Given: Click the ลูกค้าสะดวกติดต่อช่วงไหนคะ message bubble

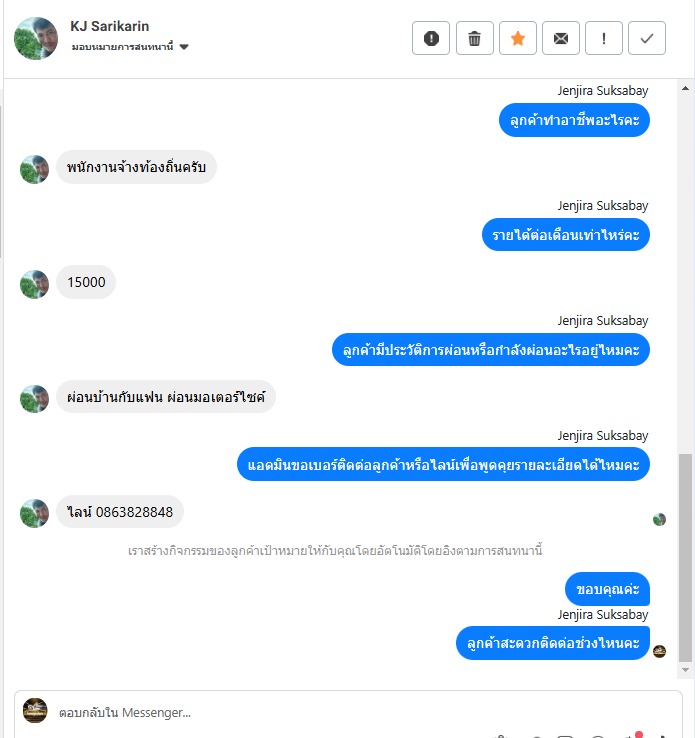Looking at the screenshot, I should click(553, 643).
